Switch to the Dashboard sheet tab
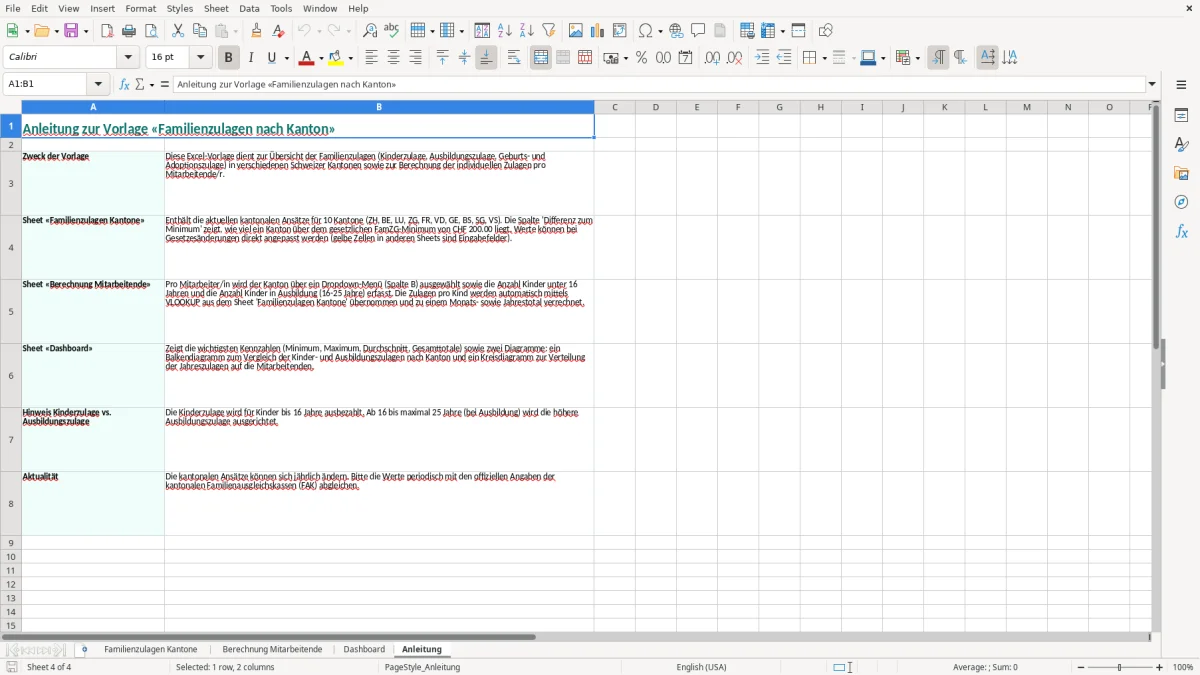Screen dimensions: 1200x675 click(364, 650)
